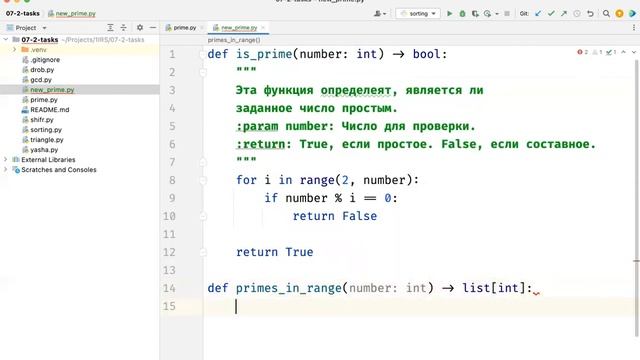Run with coverage icon
The height and width of the screenshot is (360, 640).
click(x=475, y=13)
